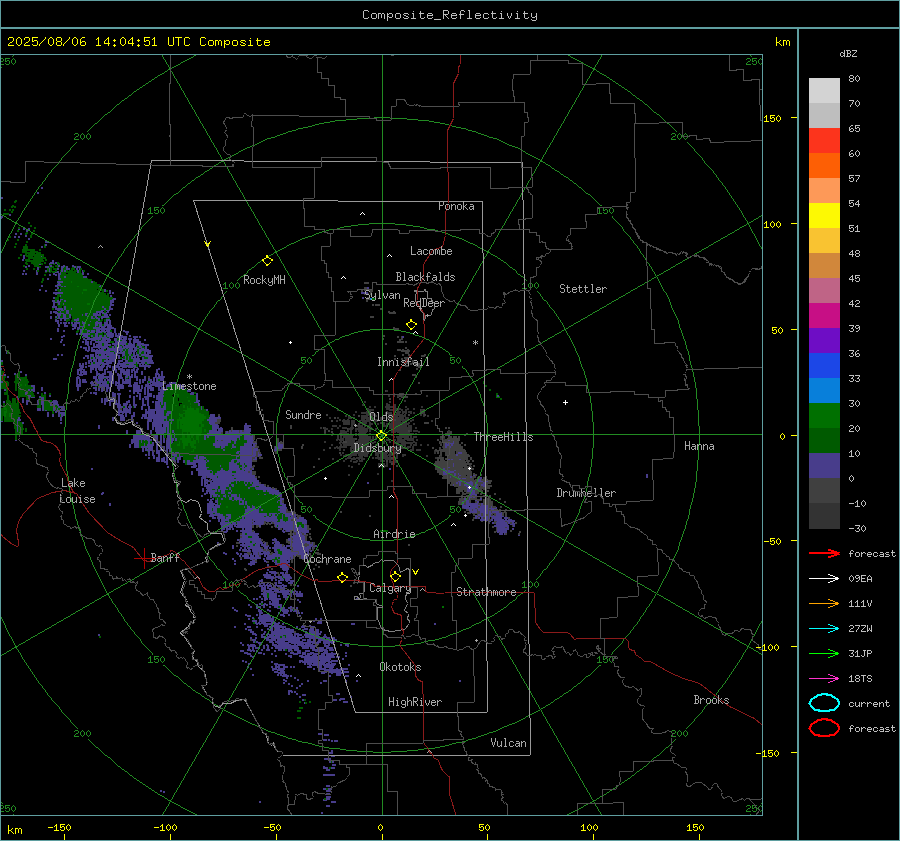This screenshot has width=900, height=841.
Task: Click the Strathmore town label
Action: coord(486,592)
